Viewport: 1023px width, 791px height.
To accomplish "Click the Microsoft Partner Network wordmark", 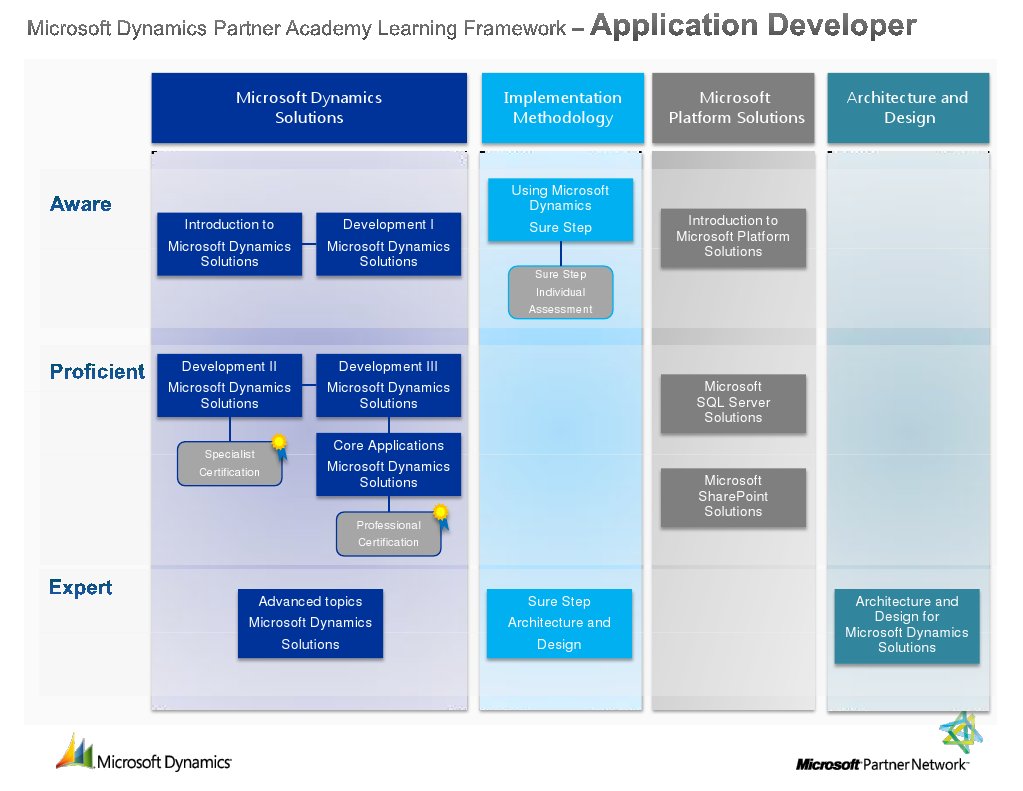I will tap(882, 764).
